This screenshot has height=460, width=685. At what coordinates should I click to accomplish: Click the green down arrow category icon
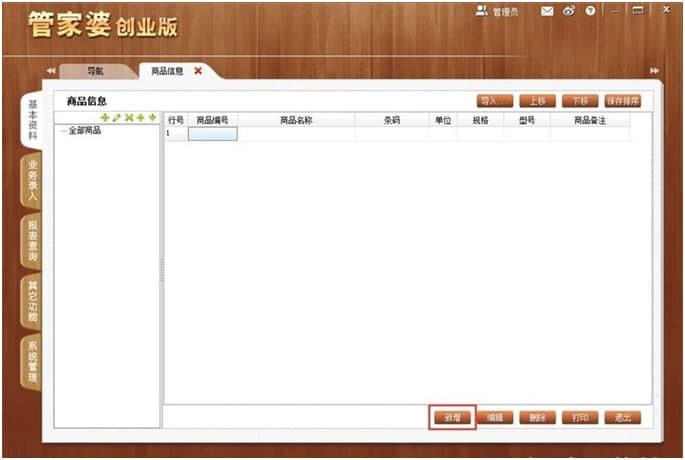point(153,118)
